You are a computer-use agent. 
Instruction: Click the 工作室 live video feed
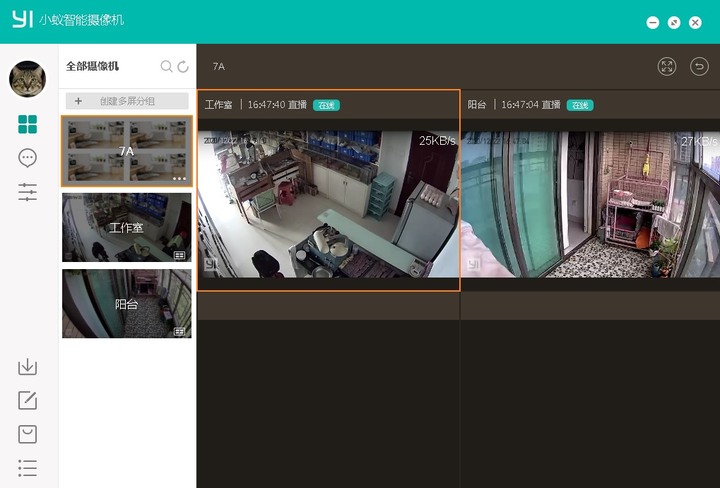pos(329,204)
